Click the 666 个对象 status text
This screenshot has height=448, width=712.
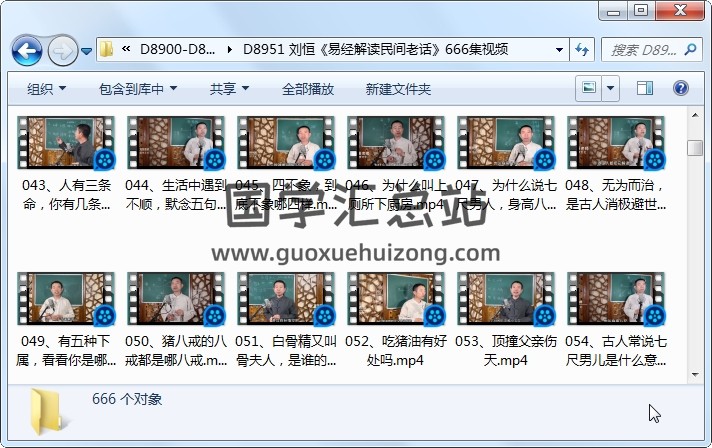[127, 399]
